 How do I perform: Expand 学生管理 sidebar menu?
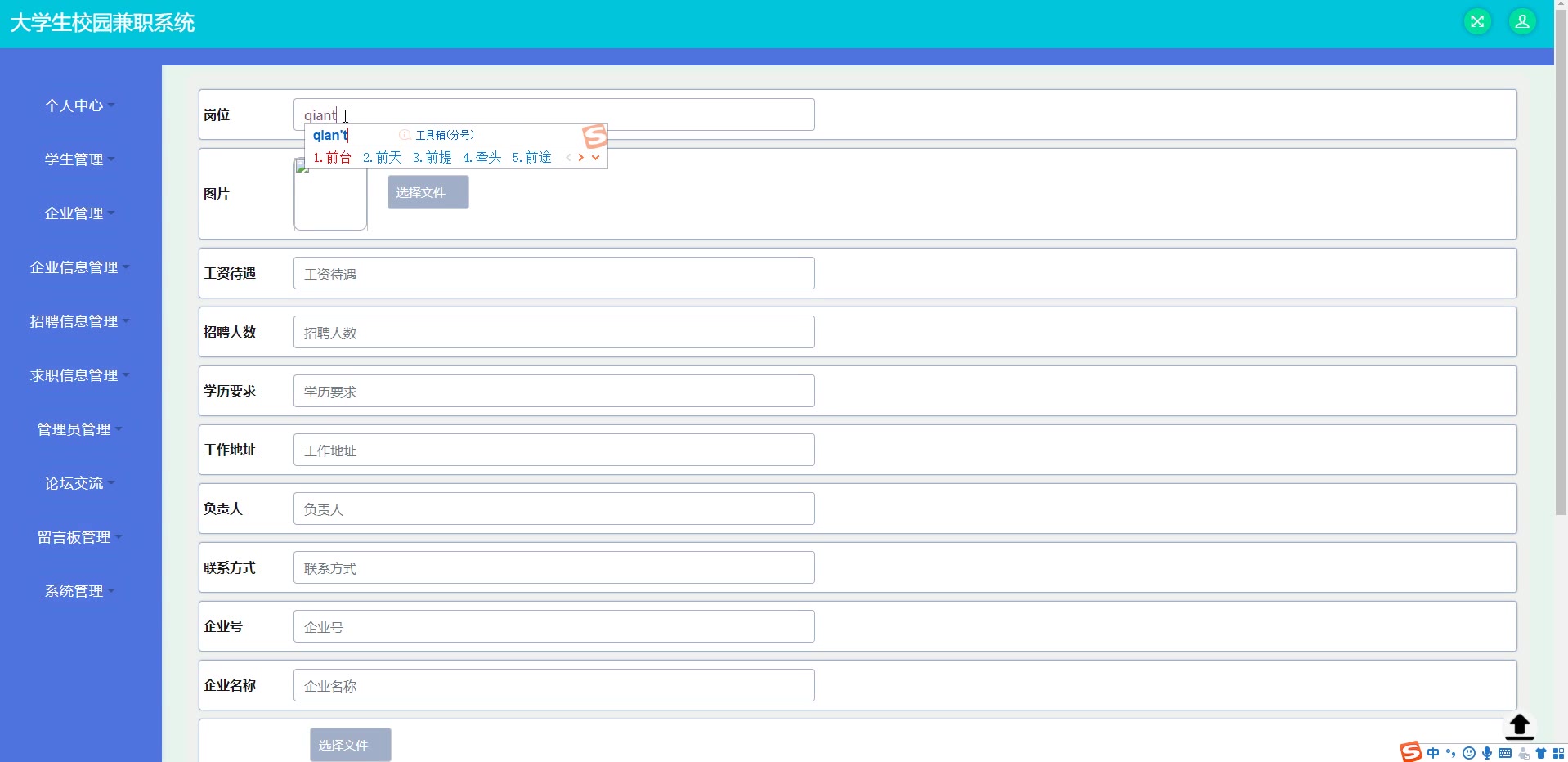click(80, 159)
